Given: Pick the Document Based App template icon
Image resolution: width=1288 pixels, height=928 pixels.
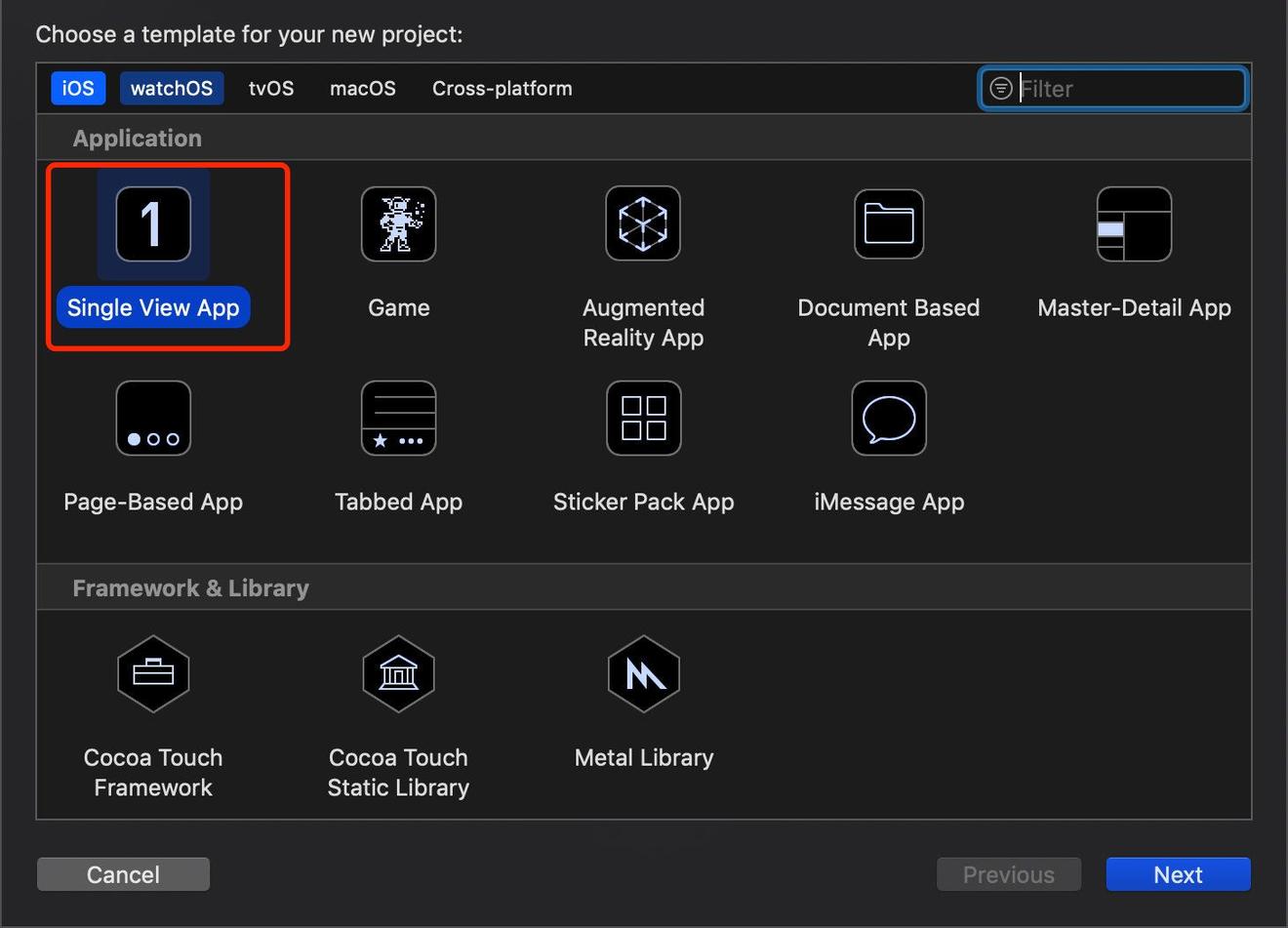Looking at the screenshot, I should coord(888,224).
